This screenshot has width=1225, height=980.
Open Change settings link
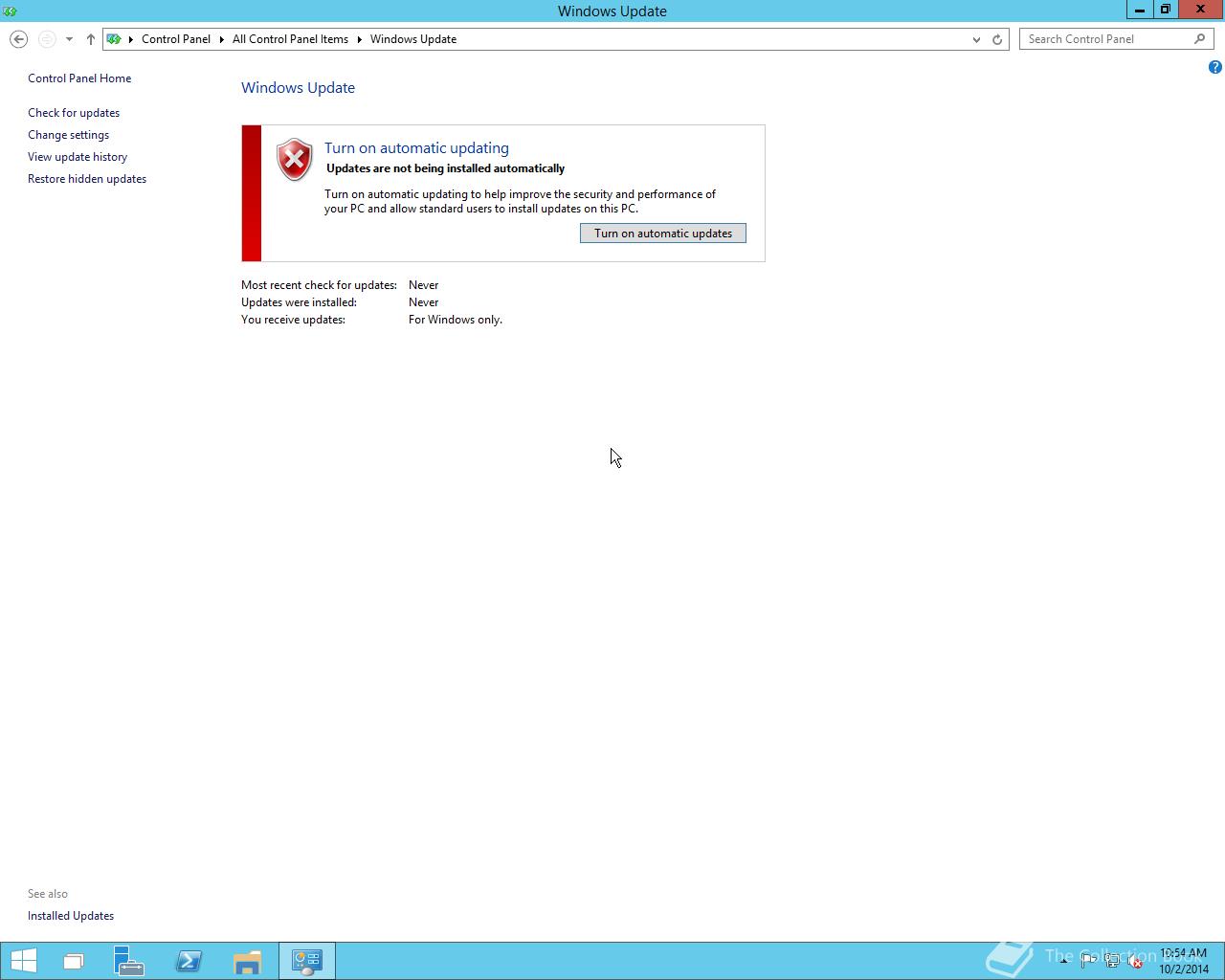point(68,135)
